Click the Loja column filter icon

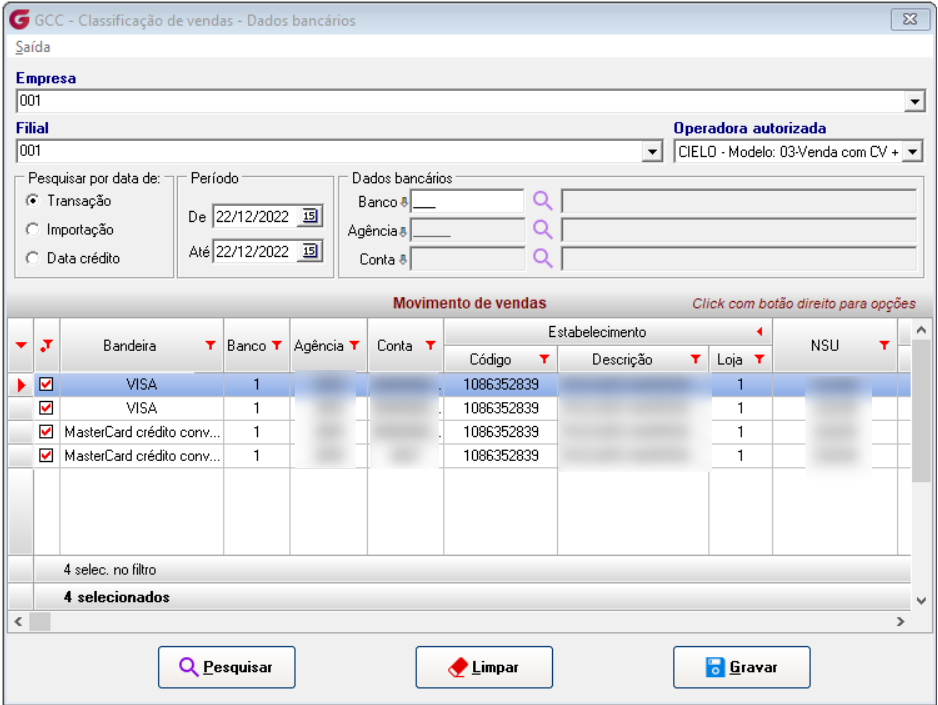(x=759, y=359)
